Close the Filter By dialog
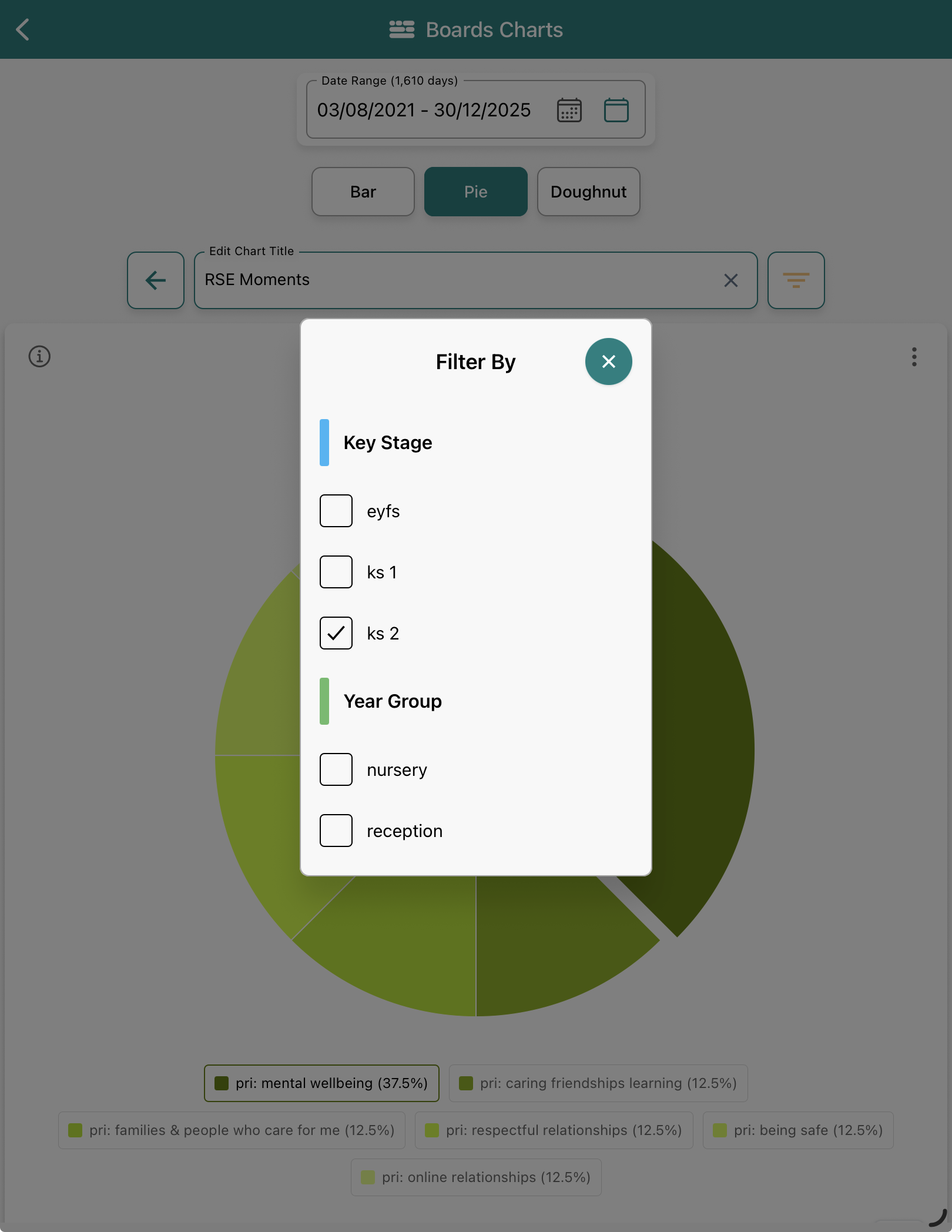The width and height of the screenshot is (952, 1232). 608,361
